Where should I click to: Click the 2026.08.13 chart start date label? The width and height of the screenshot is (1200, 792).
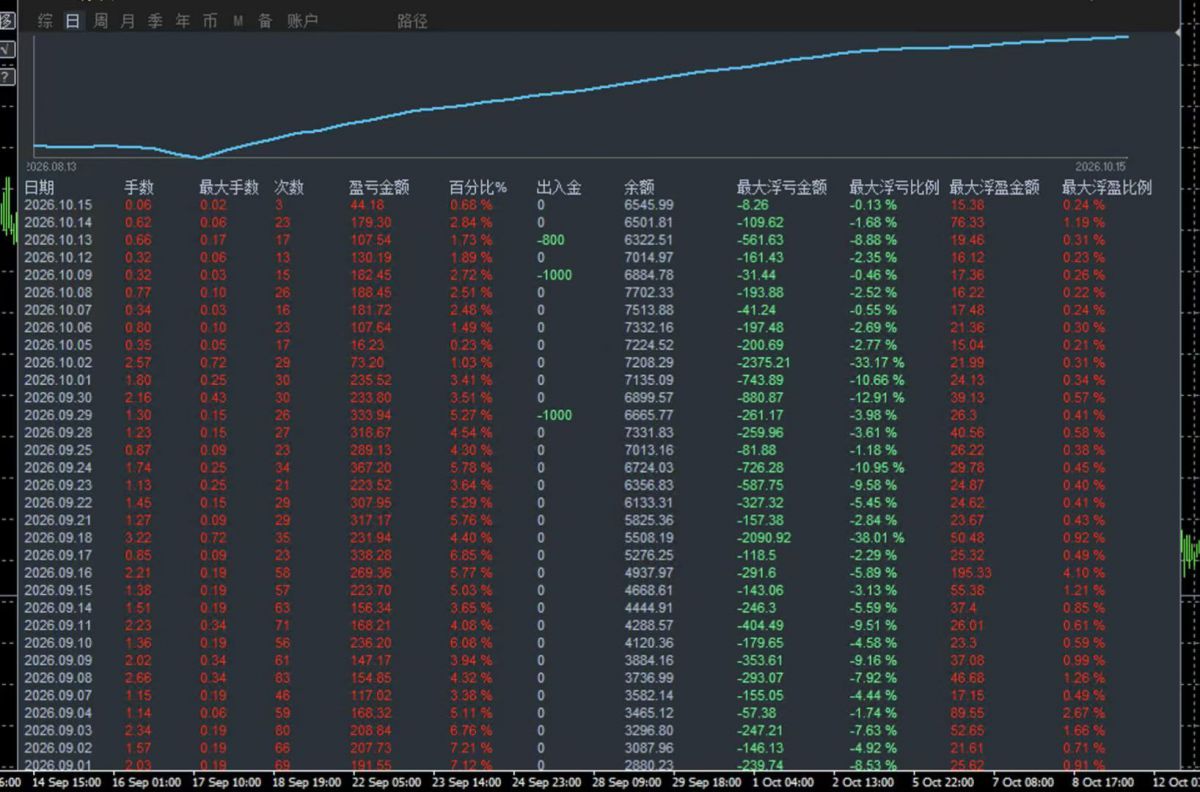tap(51, 167)
